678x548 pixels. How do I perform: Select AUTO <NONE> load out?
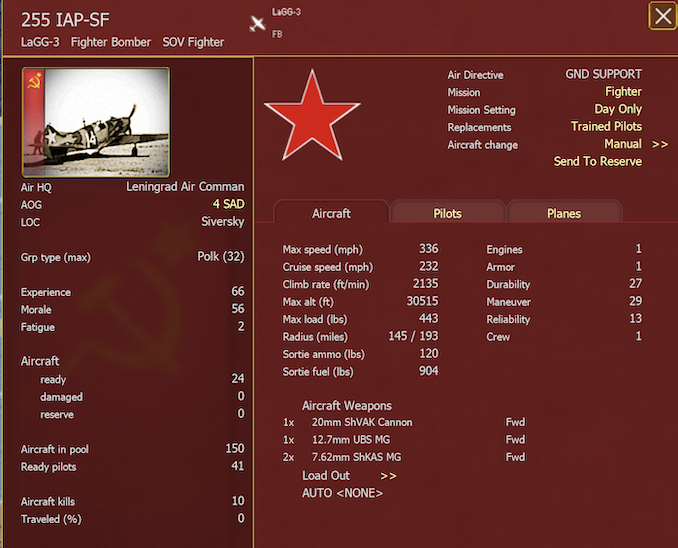click(342, 493)
